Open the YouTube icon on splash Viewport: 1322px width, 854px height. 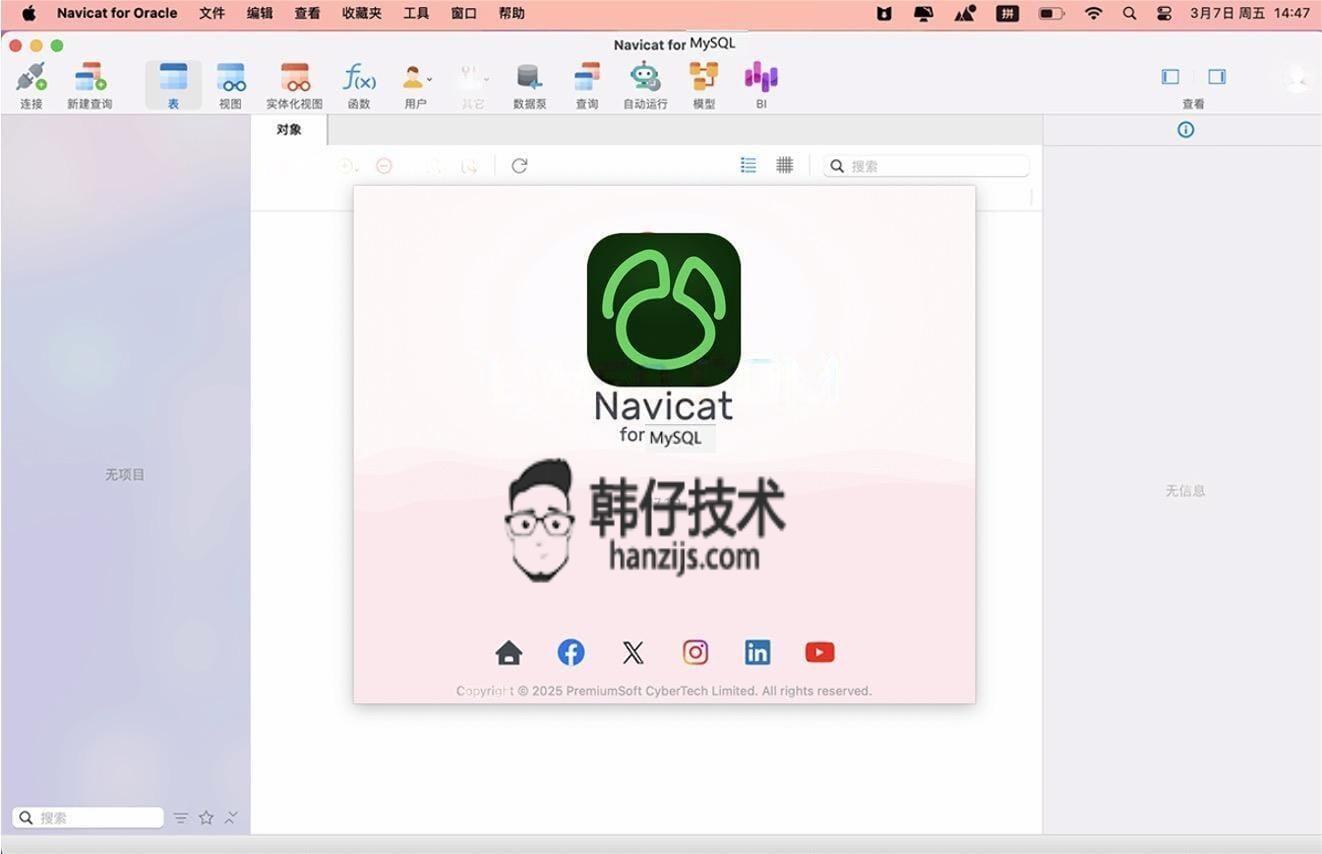pos(820,652)
